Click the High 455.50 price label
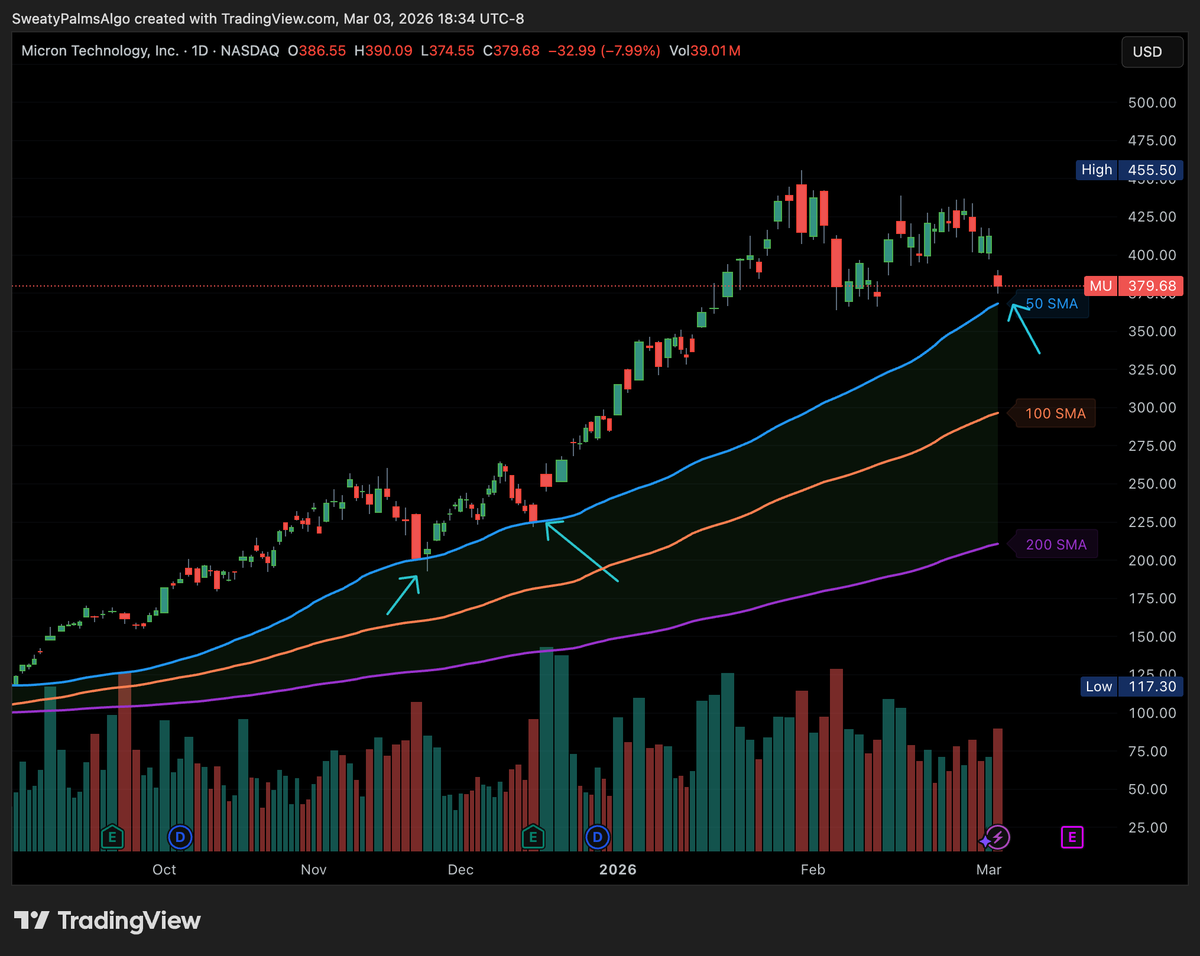1200x956 pixels. [1129, 170]
